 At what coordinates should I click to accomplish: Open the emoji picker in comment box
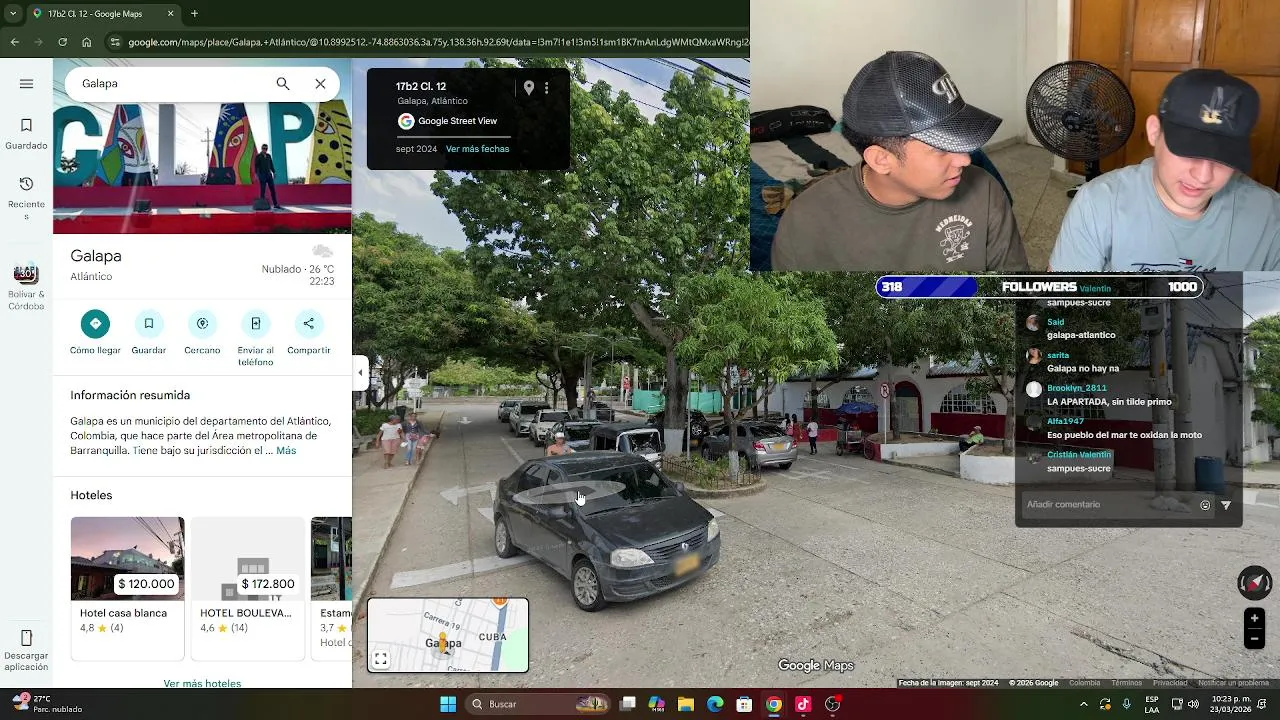tap(1205, 505)
